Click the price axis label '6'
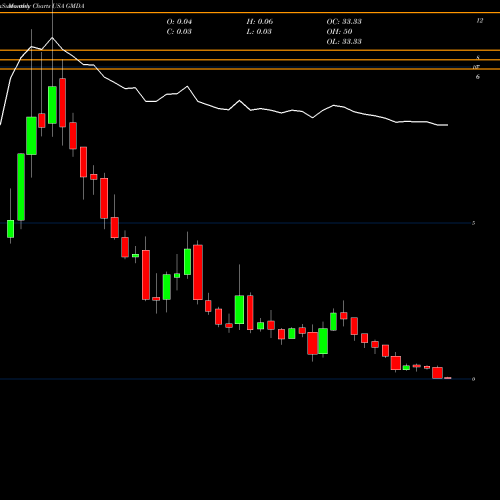The height and width of the screenshot is (500, 500). [x=478, y=77]
